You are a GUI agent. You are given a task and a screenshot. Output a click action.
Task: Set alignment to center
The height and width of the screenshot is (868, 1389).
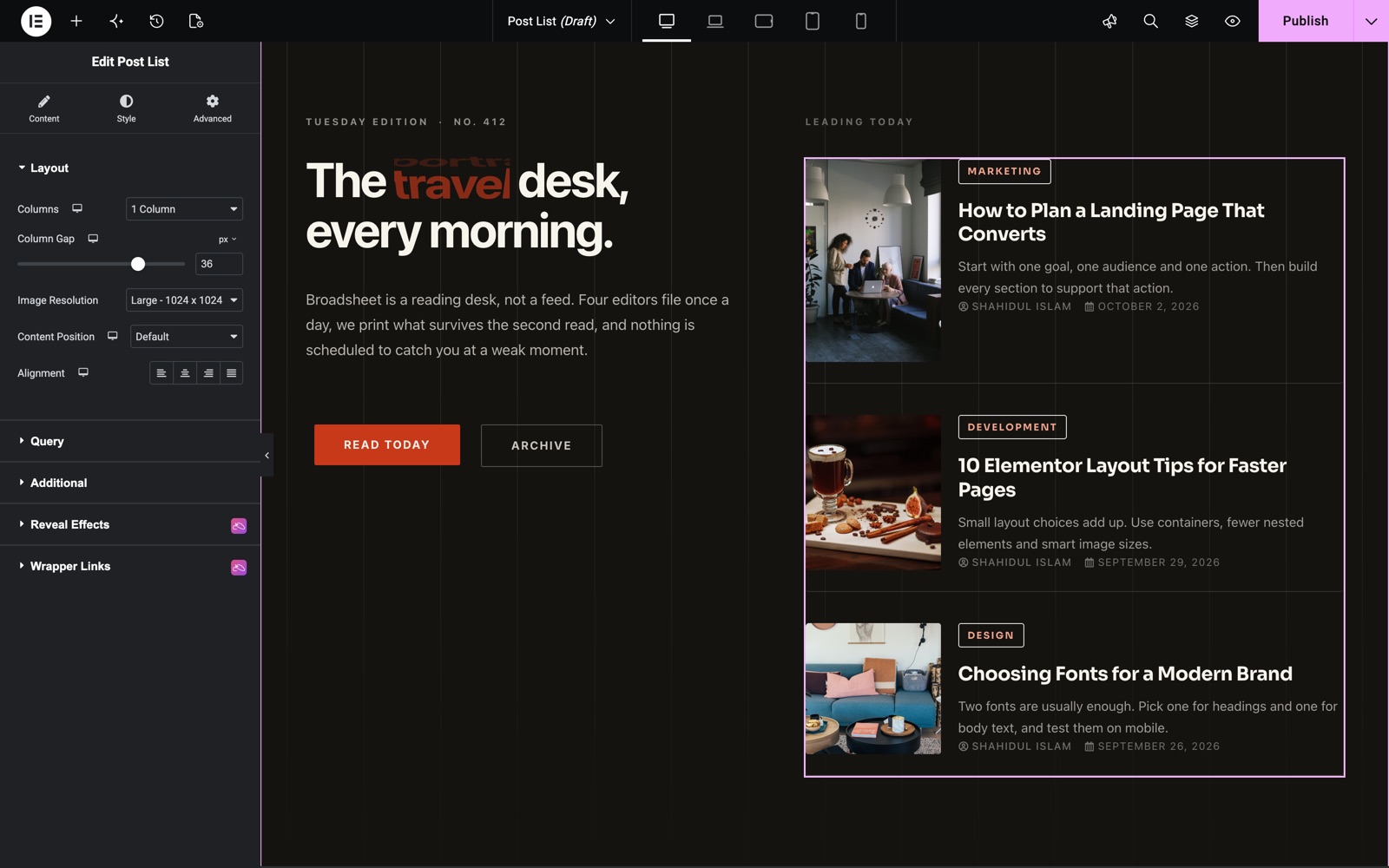point(185,373)
